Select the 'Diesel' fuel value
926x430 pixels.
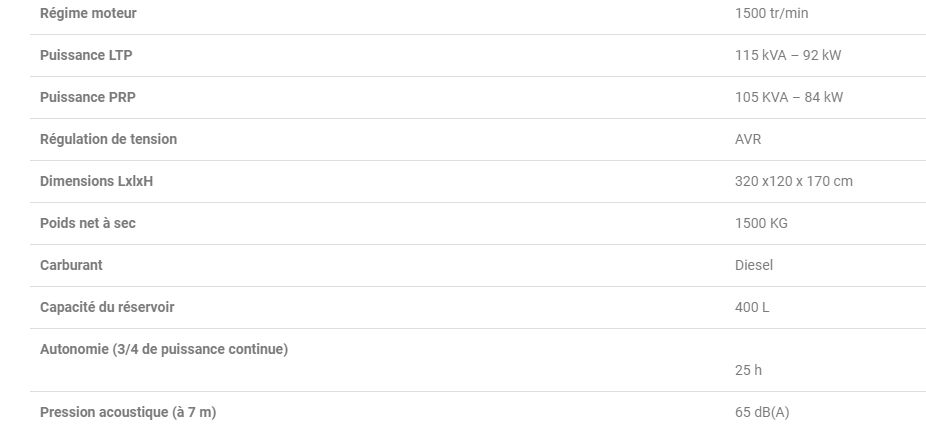[x=754, y=265]
